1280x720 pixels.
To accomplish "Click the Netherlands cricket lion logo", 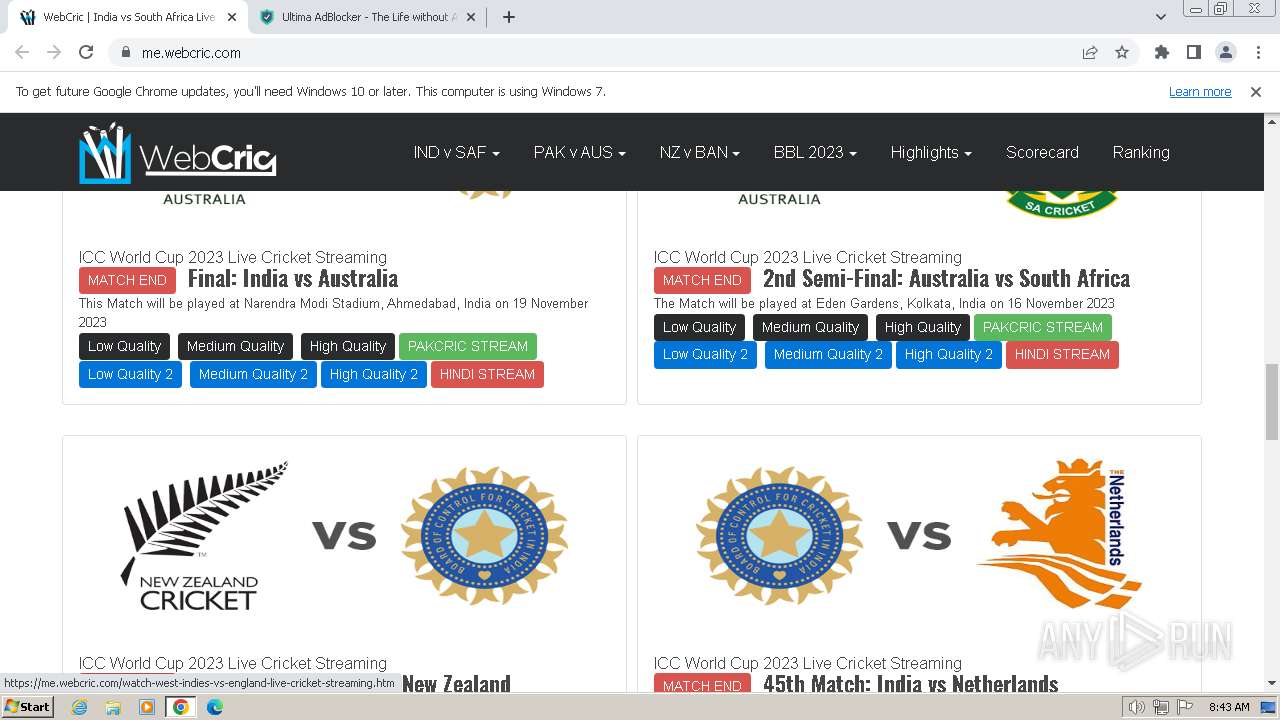I will tap(1060, 534).
